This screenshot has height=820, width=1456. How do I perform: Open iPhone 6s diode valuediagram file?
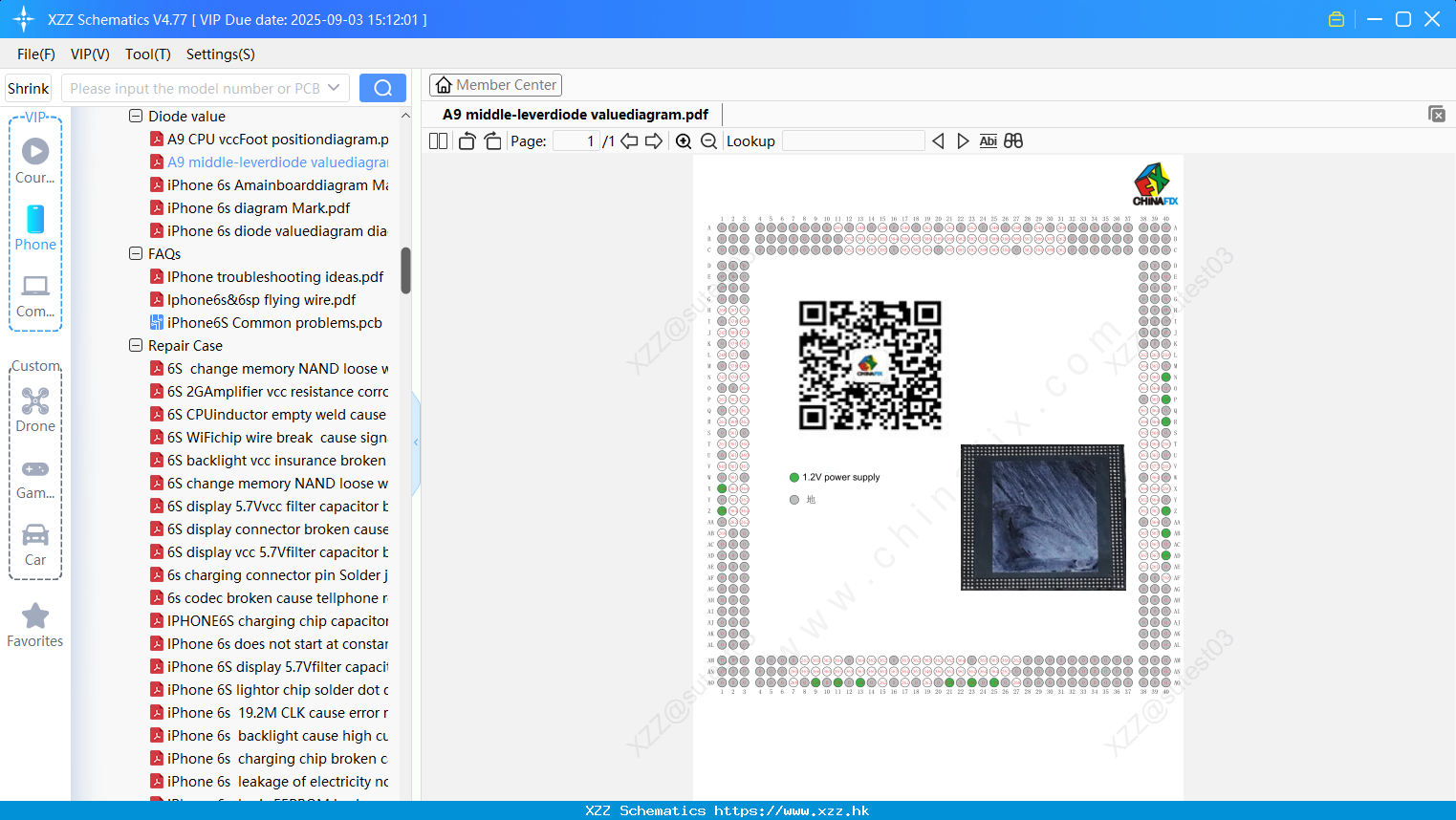(277, 230)
